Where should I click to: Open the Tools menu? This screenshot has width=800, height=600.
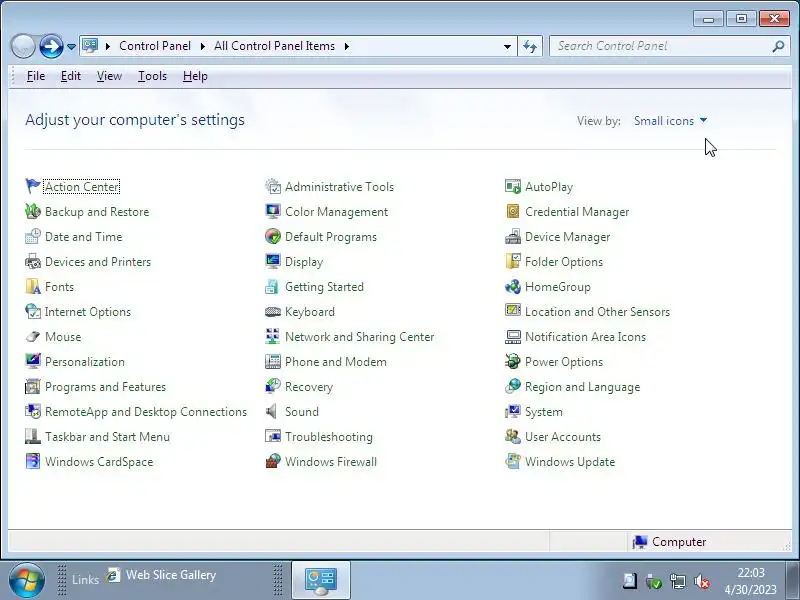click(152, 76)
